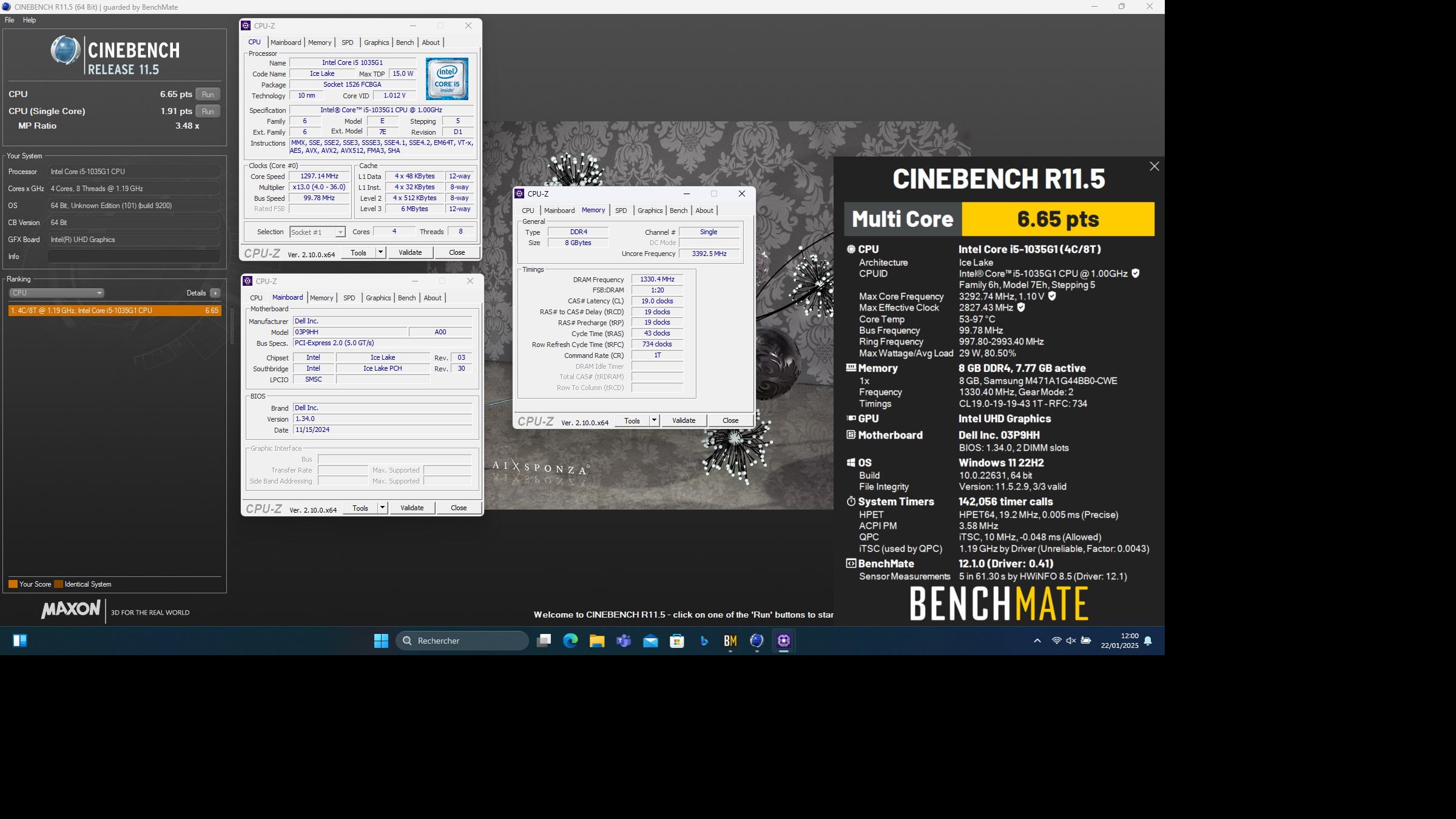Click CPU-Z app icon in processor window title
This screenshot has width=1456, height=819.
coord(246,25)
